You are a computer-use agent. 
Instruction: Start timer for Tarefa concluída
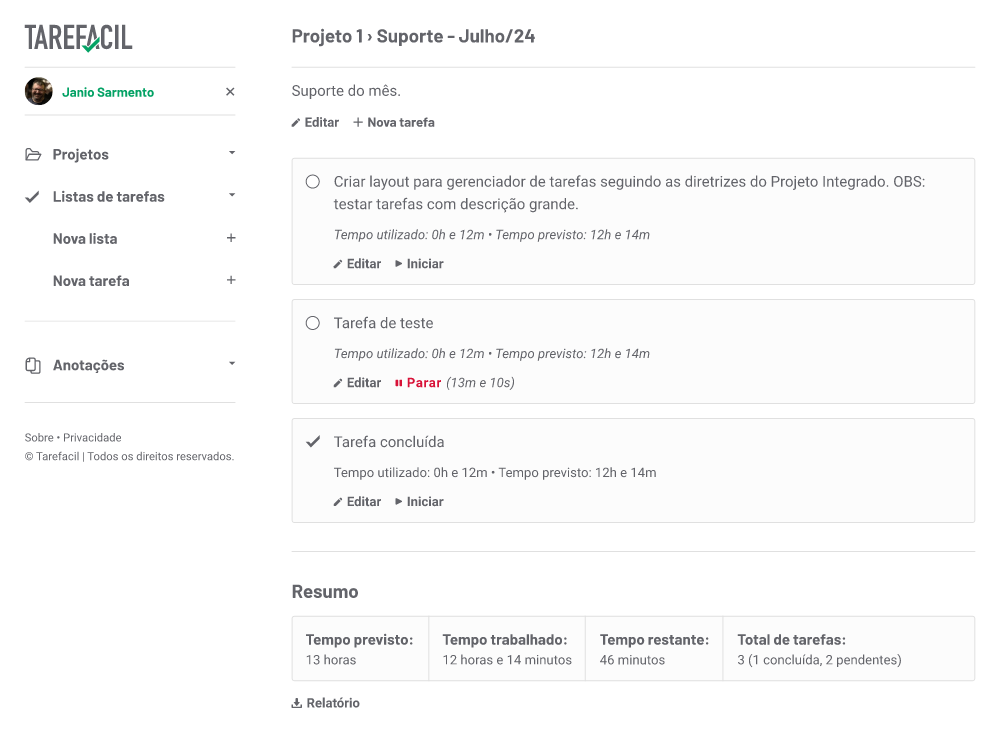(419, 502)
